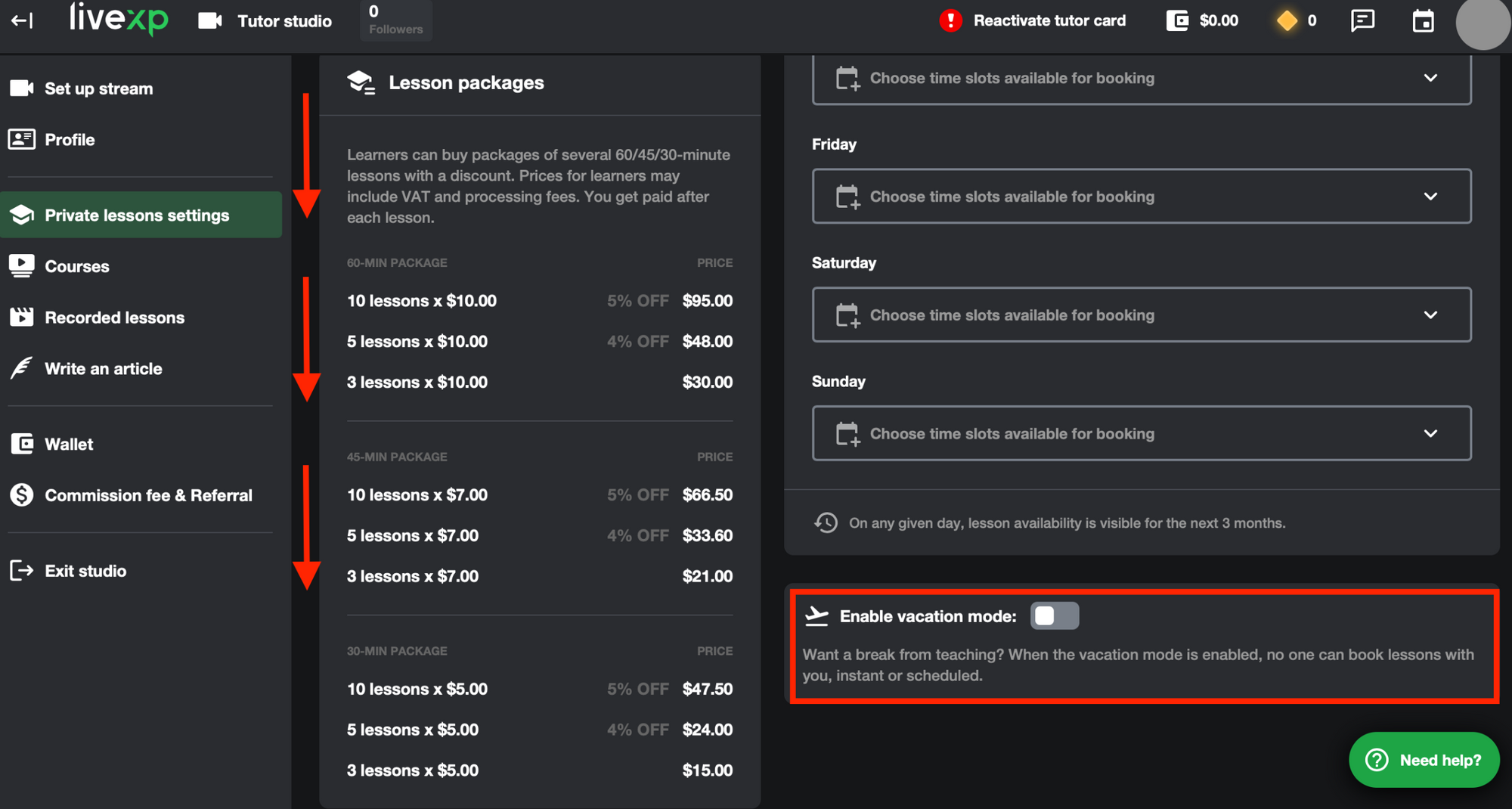
Task: Open the calendar icon in header
Action: click(x=1423, y=20)
